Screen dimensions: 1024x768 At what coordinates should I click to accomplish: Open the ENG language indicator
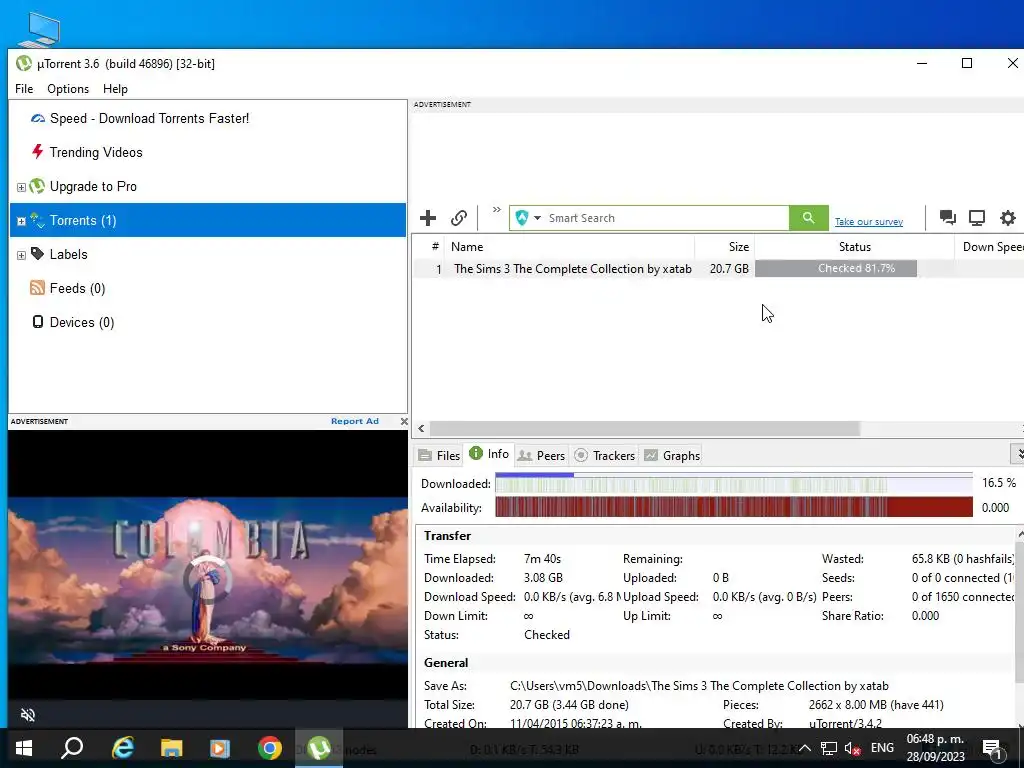point(882,748)
